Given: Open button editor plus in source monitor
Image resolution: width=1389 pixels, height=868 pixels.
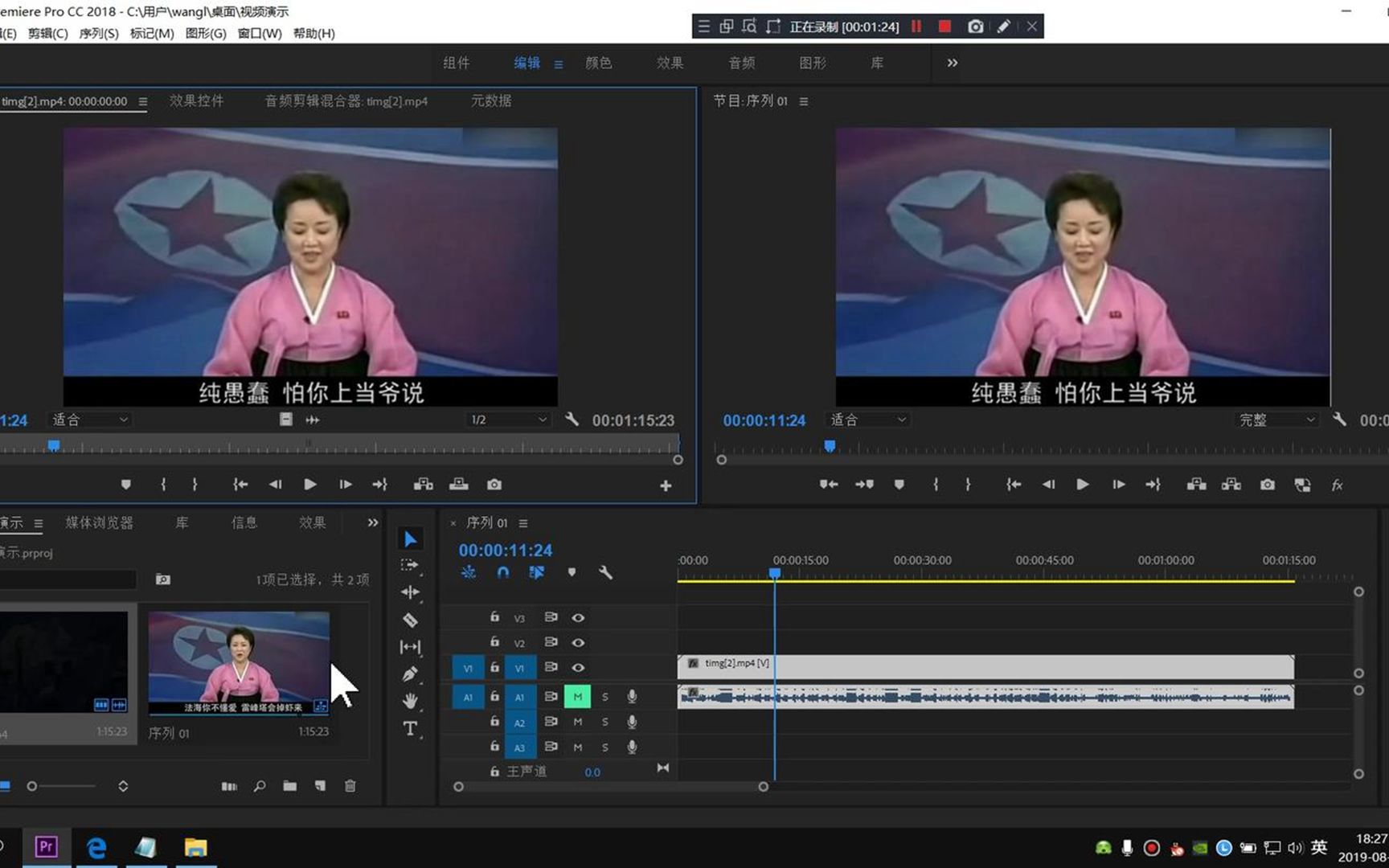Looking at the screenshot, I should (666, 485).
